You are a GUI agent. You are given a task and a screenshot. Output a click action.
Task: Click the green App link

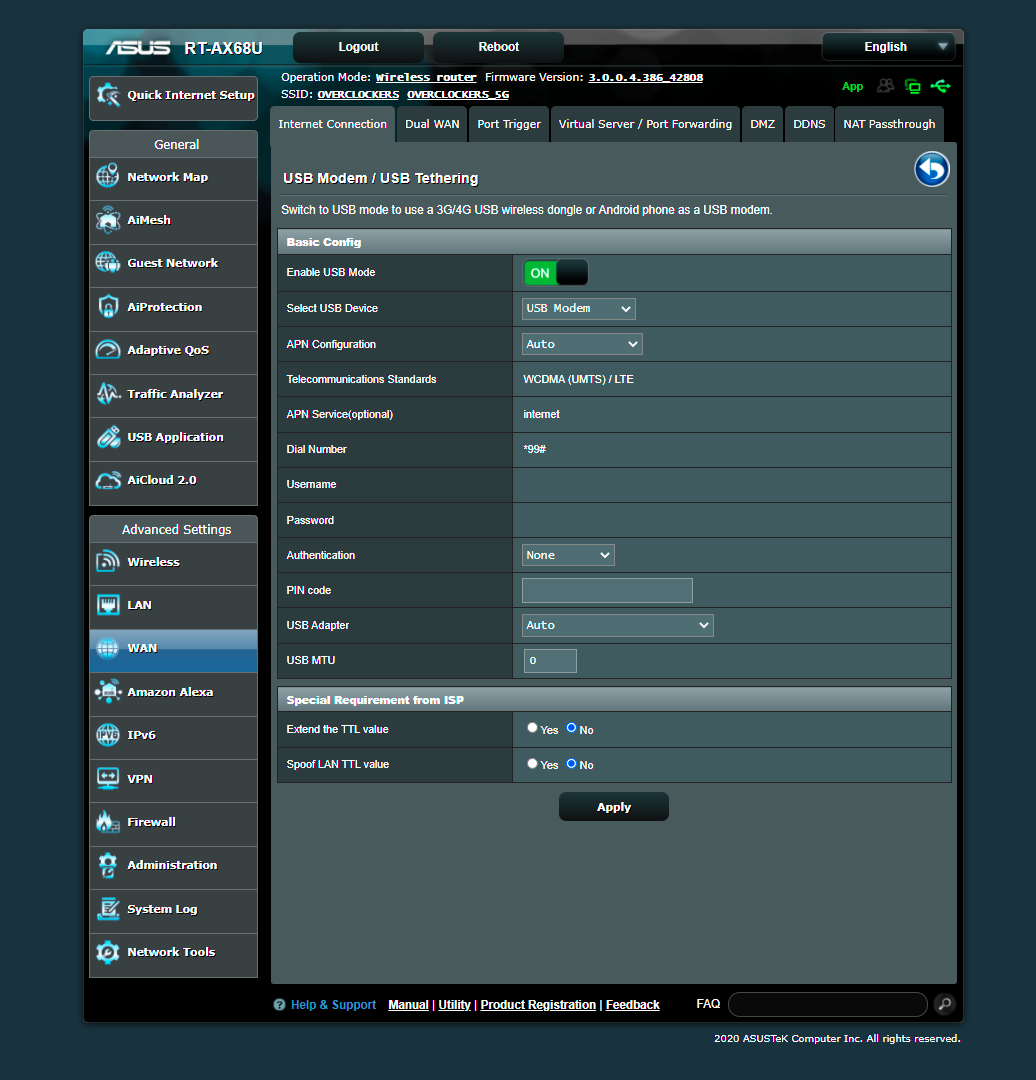852,87
